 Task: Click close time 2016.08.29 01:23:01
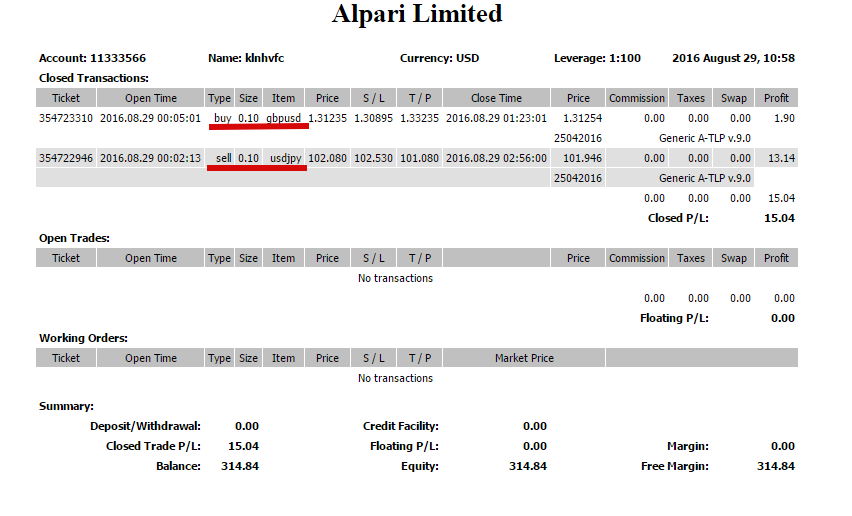click(496, 118)
